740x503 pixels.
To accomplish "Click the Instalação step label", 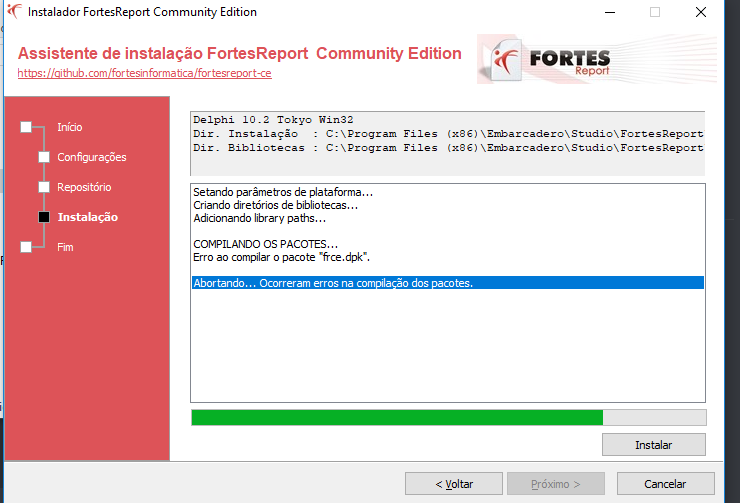I will coord(88,217).
